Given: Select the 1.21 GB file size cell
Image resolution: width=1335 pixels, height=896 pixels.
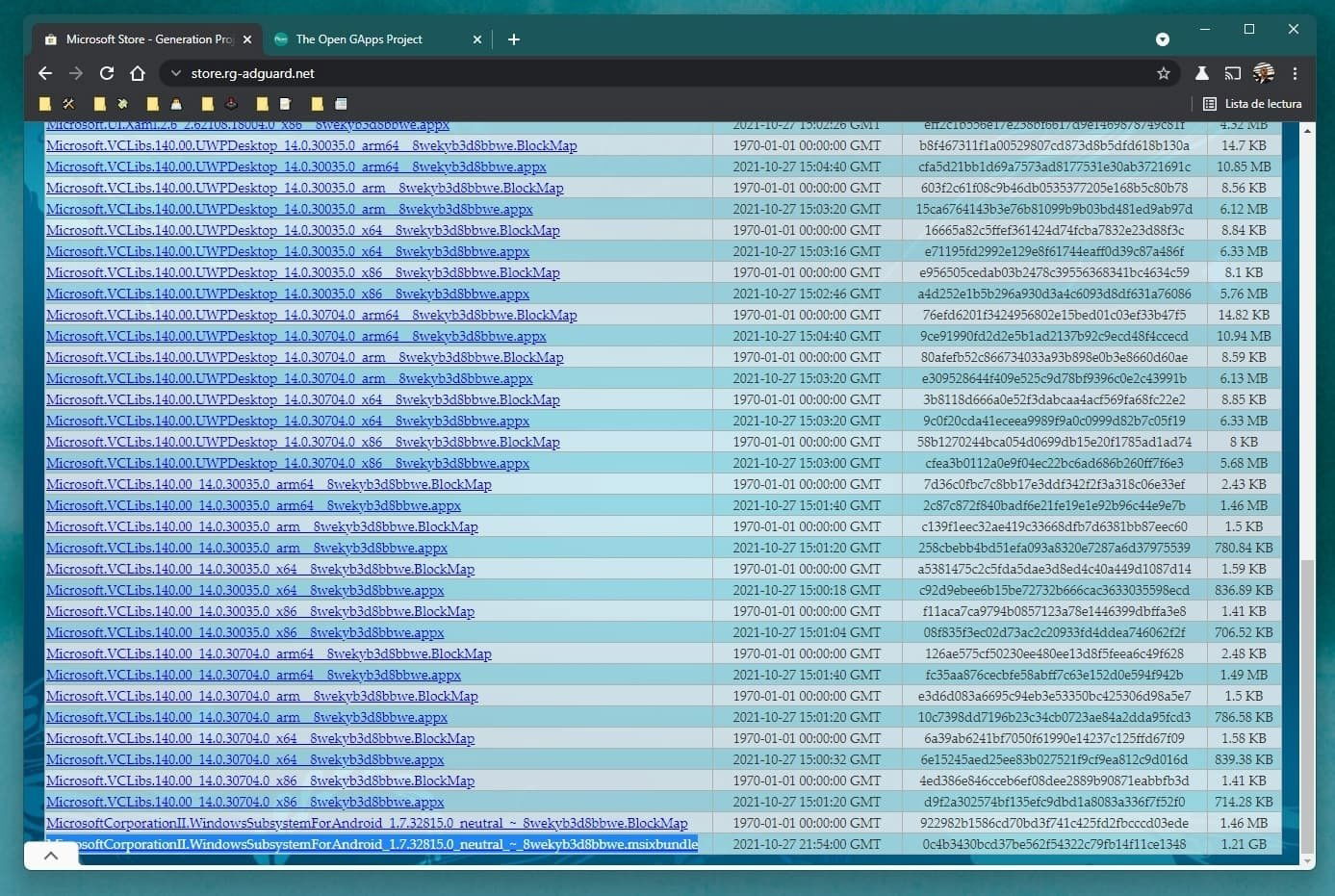Looking at the screenshot, I should click(x=1244, y=844).
